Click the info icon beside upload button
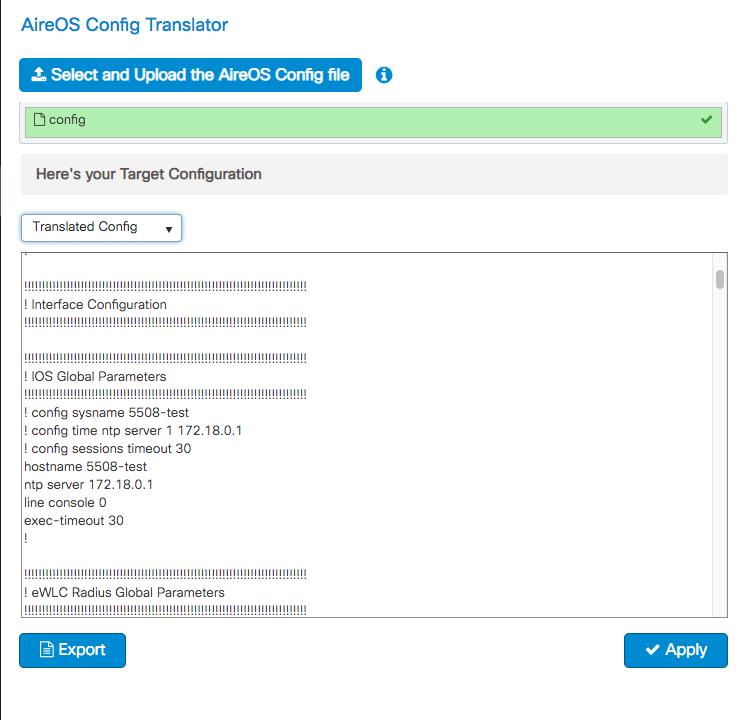The image size is (748, 720). point(384,75)
